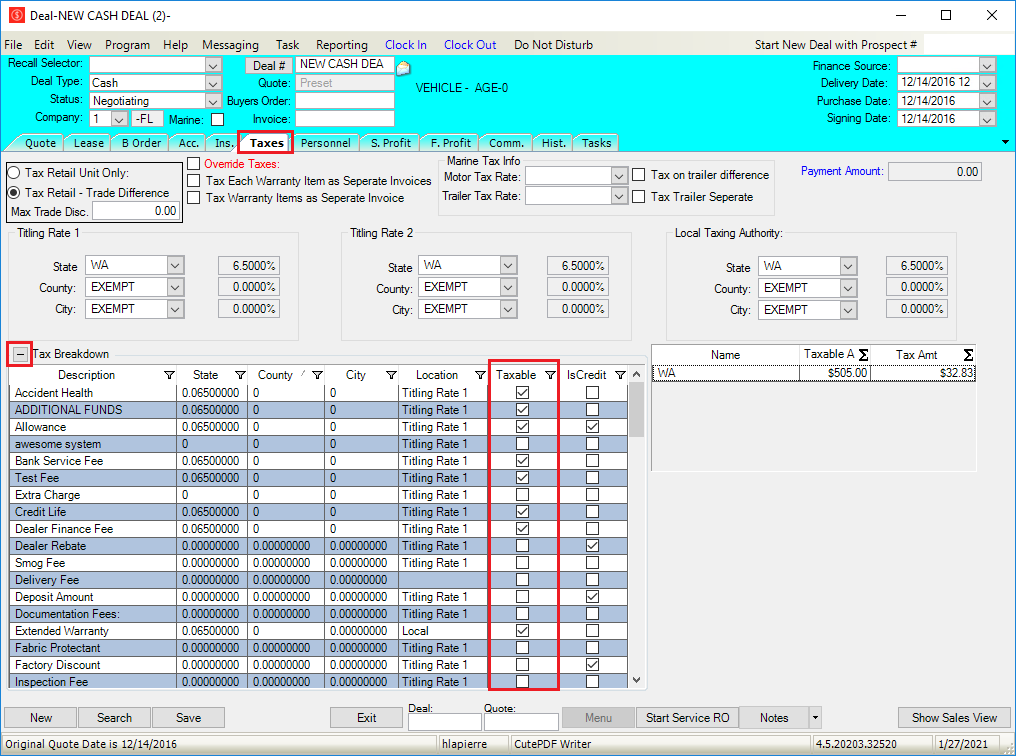
Task: Click the Taxable column filter icon
Action: 550,375
